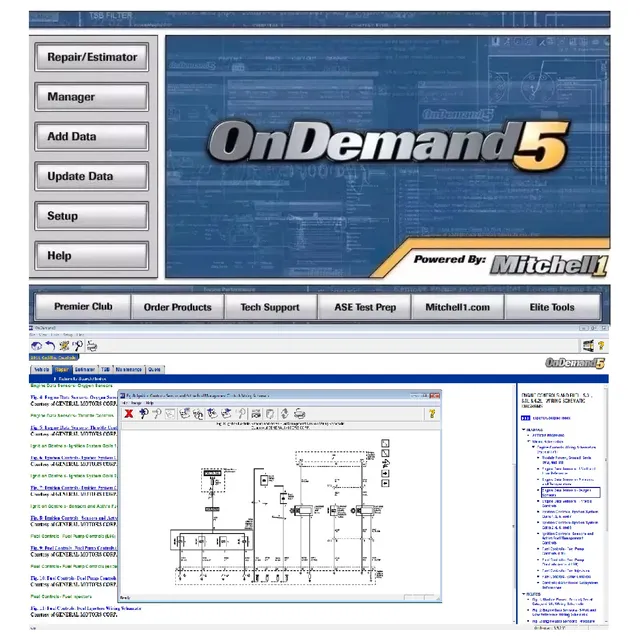Click the Update Data button
This screenshot has width=640, height=640.
click(91, 176)
